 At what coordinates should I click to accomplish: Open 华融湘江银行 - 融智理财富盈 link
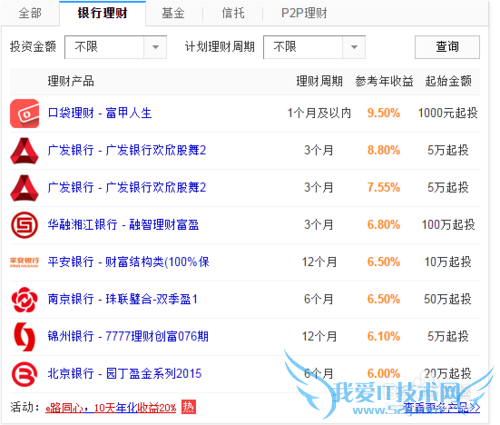click(x=123, y=225)
